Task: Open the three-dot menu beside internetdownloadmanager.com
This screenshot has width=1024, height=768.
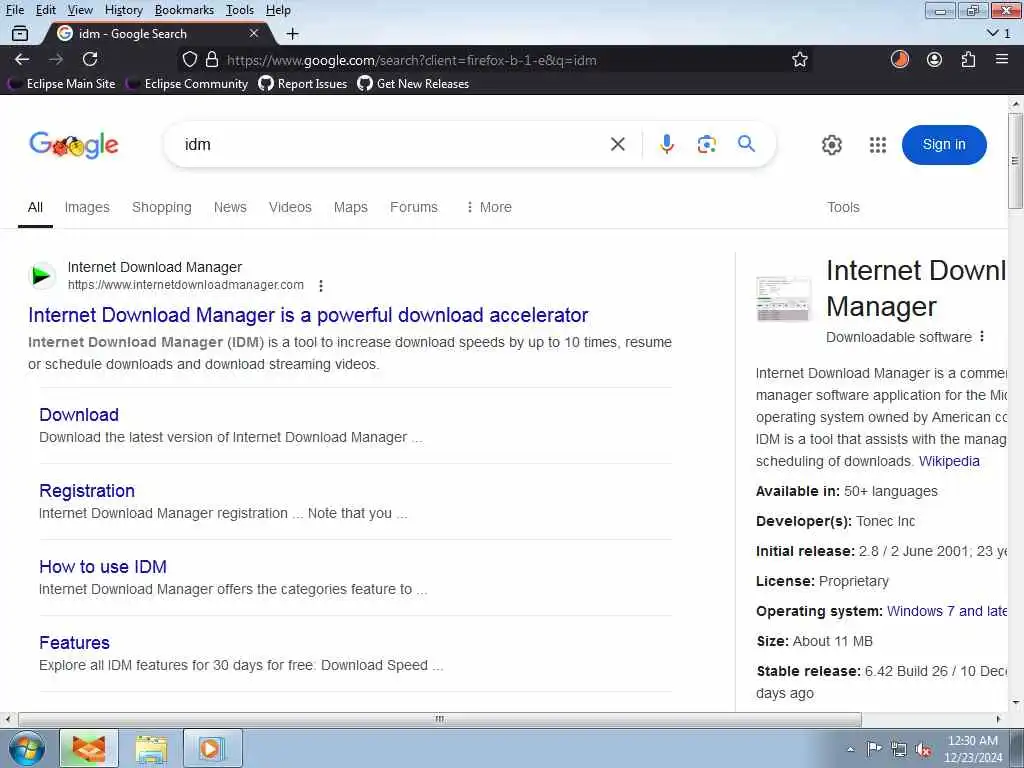Action: [x=321, y=285]
